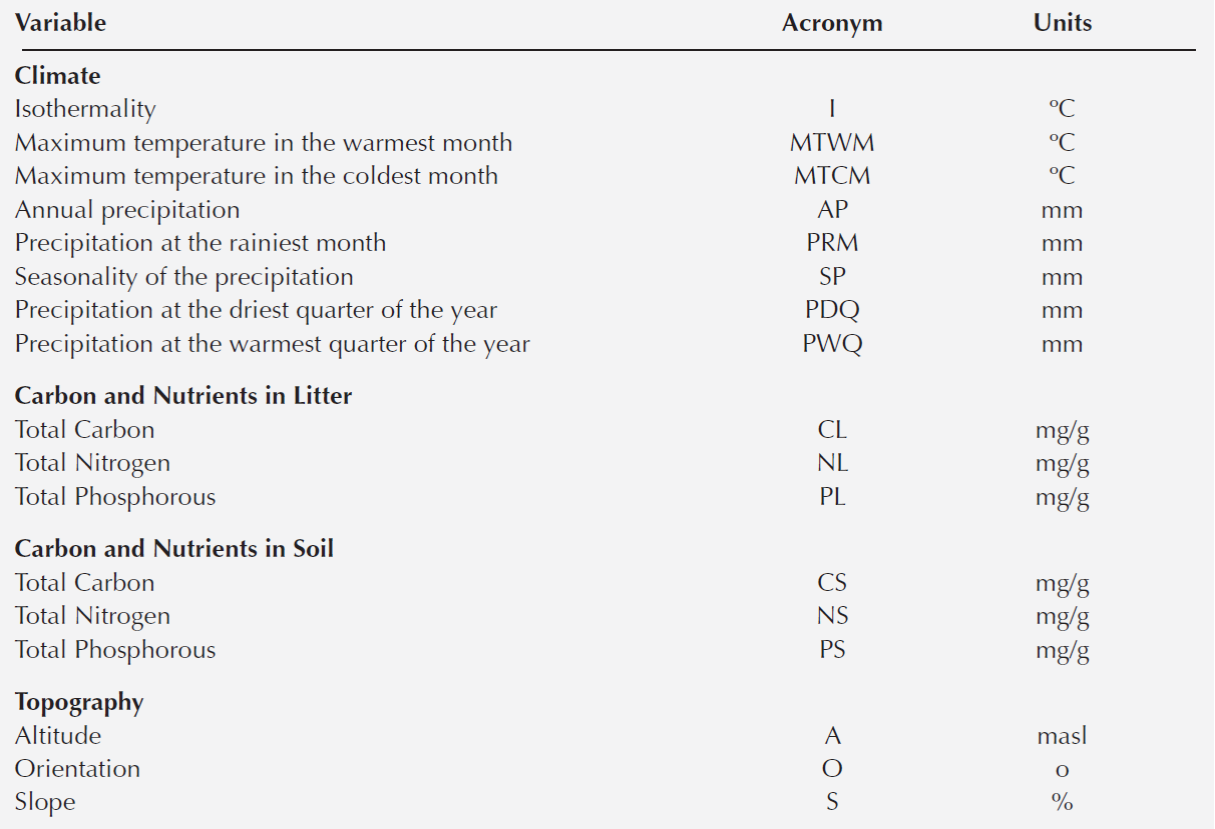Select the Climate section heading

coord(58,76)
